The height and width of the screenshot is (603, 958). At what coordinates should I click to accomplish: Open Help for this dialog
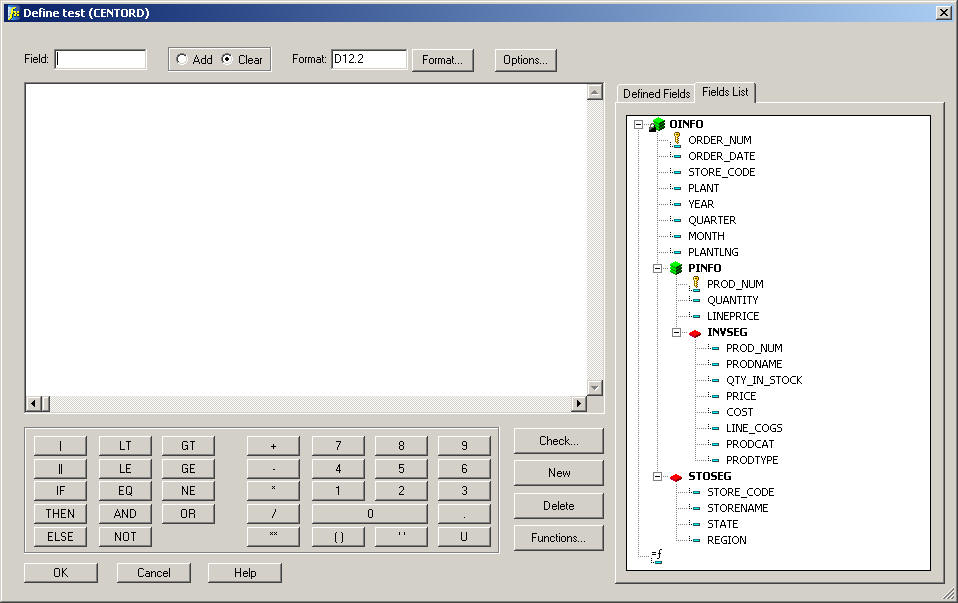tap(245, 572)
